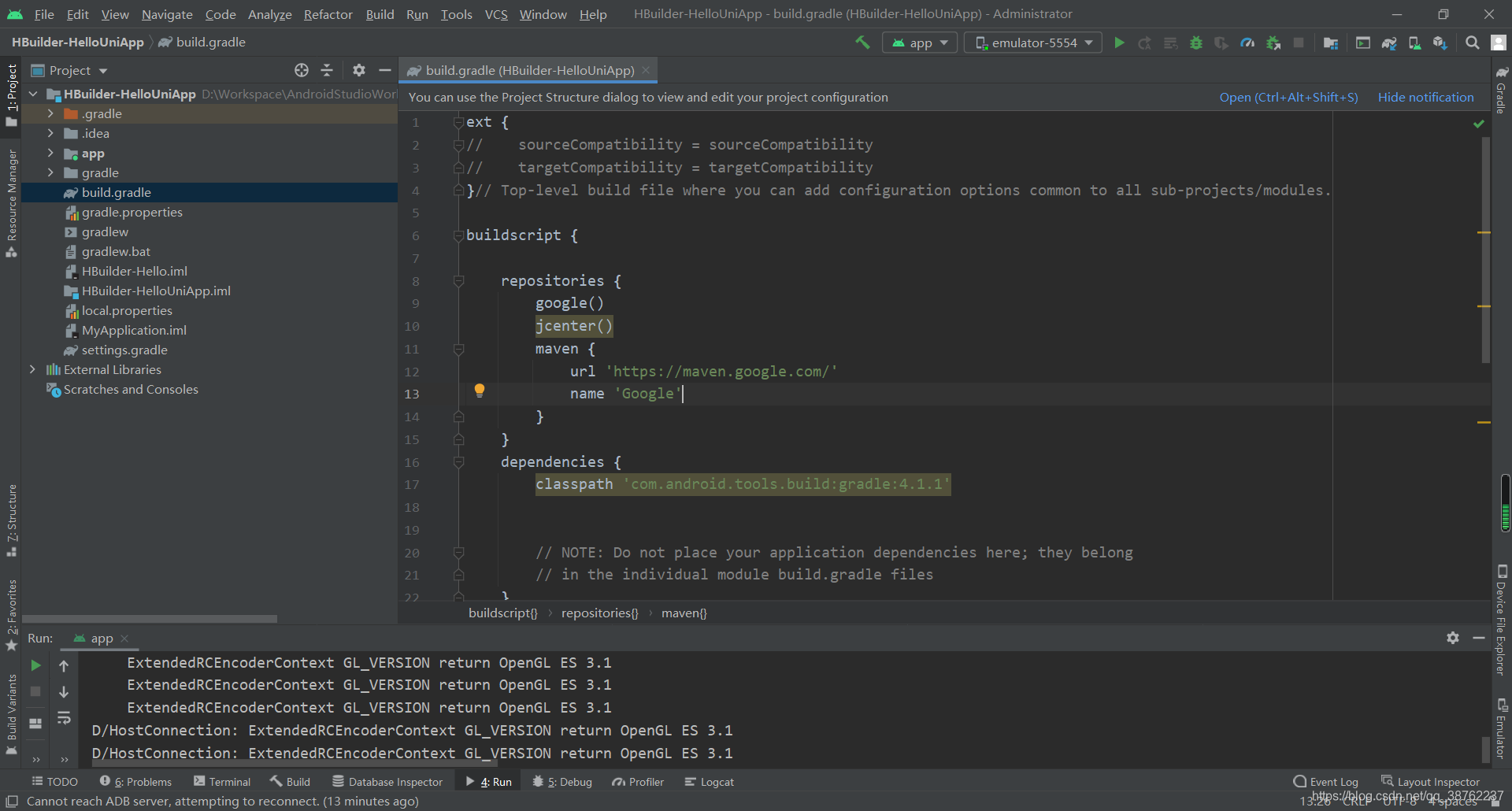Expand the app module folder
This screenshot has width=1512, height=811.
pos(50,153)
